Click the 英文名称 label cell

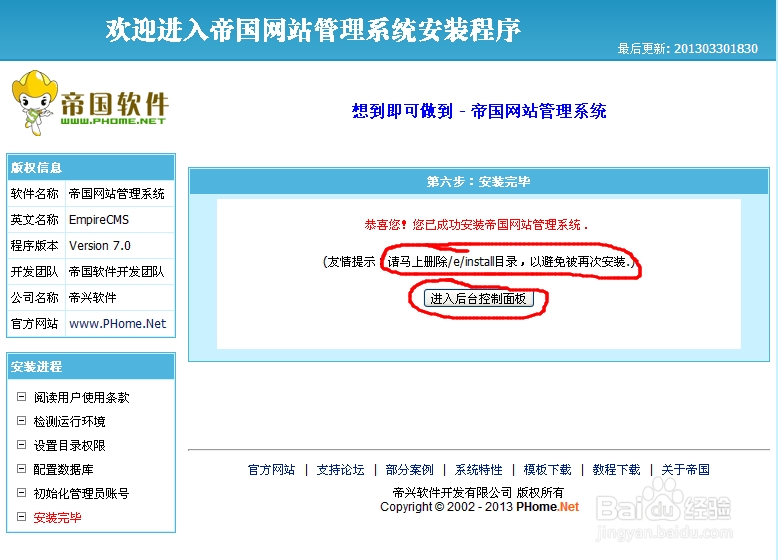pos(36,219)
